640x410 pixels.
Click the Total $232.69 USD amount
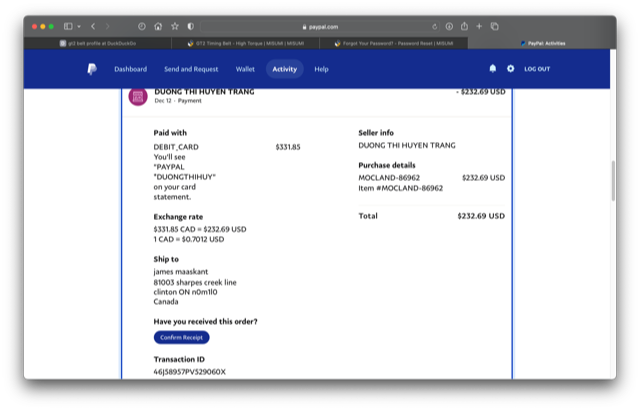(x=481, y=216)
